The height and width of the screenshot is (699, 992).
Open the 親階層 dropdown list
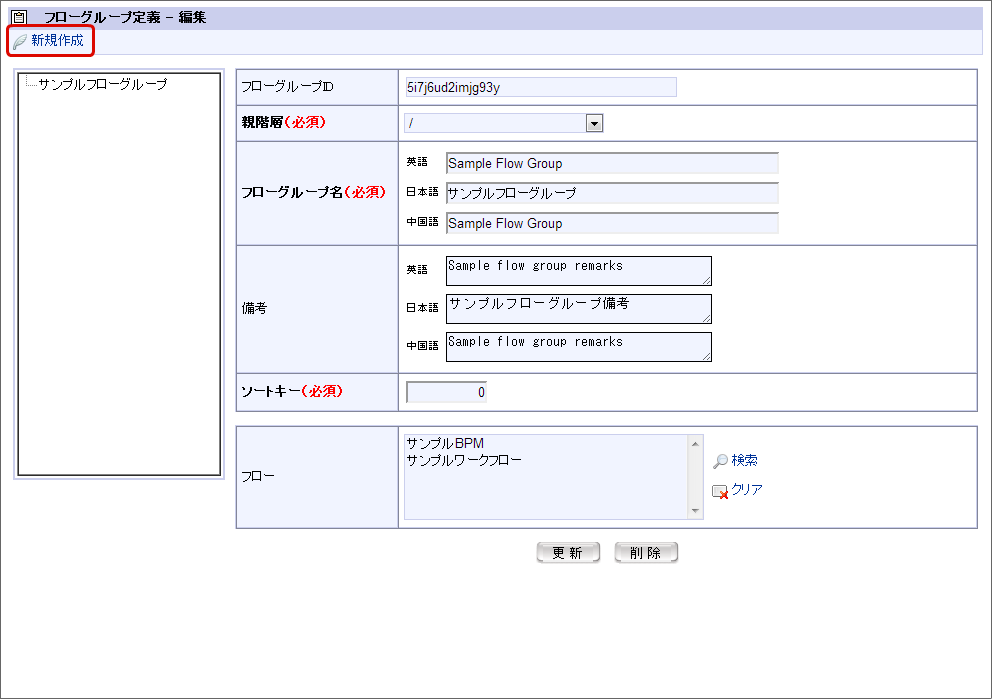pos(594,123)
